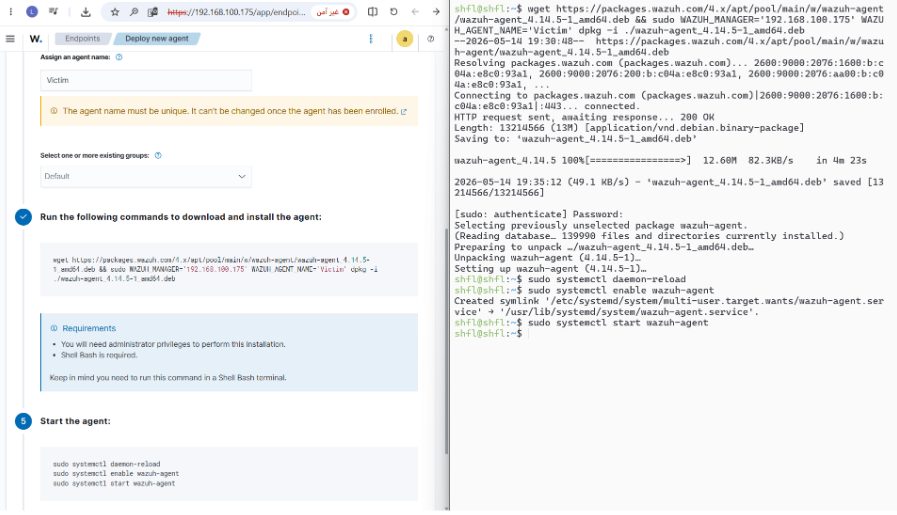Click 'Start the agent:' heading
Screen dimensions: 897x515
pos(75,421)
